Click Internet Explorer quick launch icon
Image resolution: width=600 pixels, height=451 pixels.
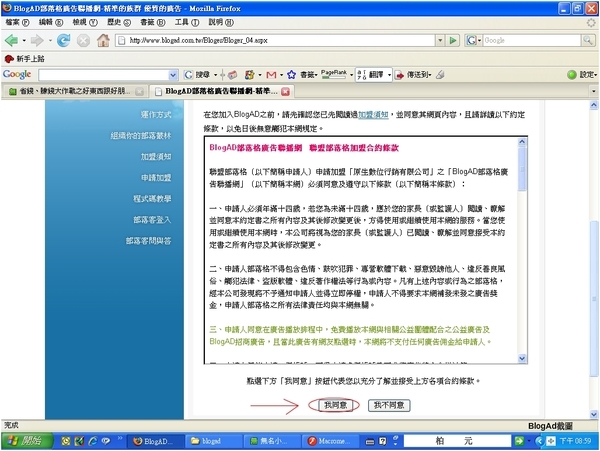[93, 441]
